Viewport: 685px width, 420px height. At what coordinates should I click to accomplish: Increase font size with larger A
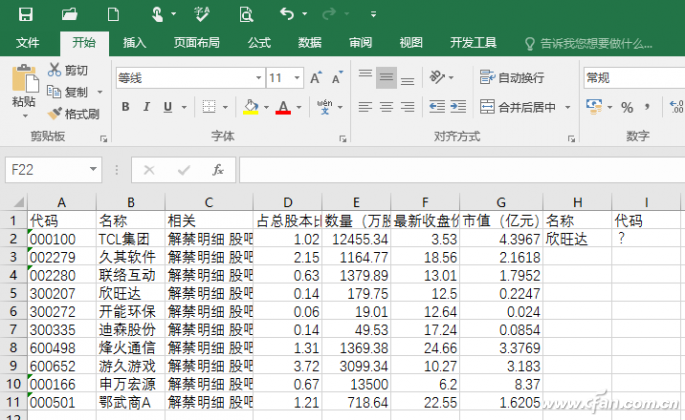316,78
